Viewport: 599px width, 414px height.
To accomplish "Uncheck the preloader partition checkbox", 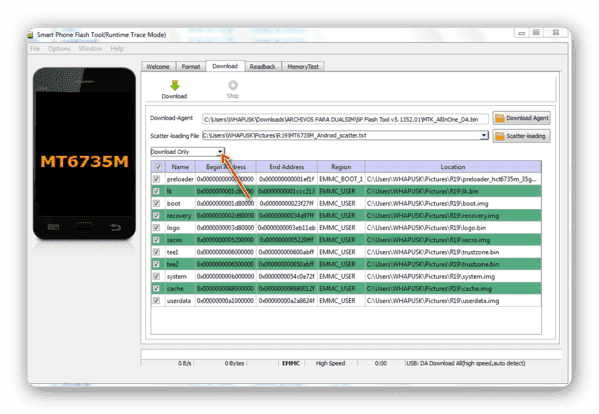I will 156,179.
